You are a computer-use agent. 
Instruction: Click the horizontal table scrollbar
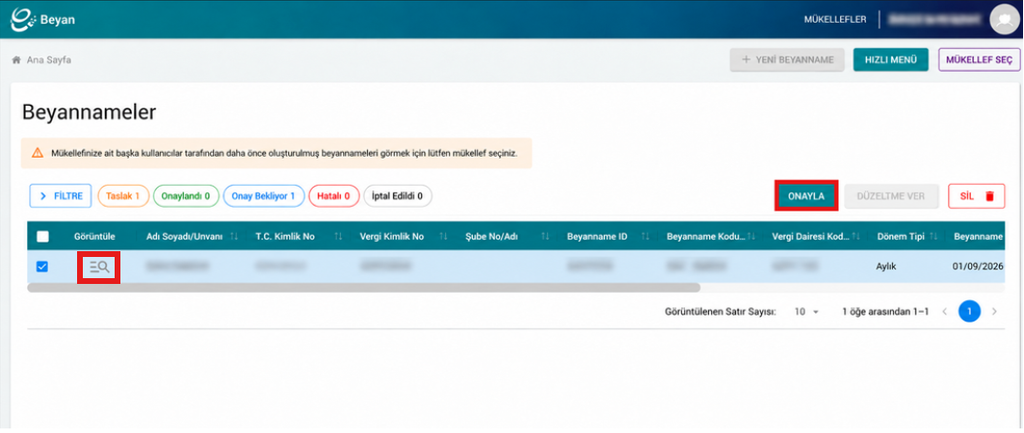[x=364, y=287]
